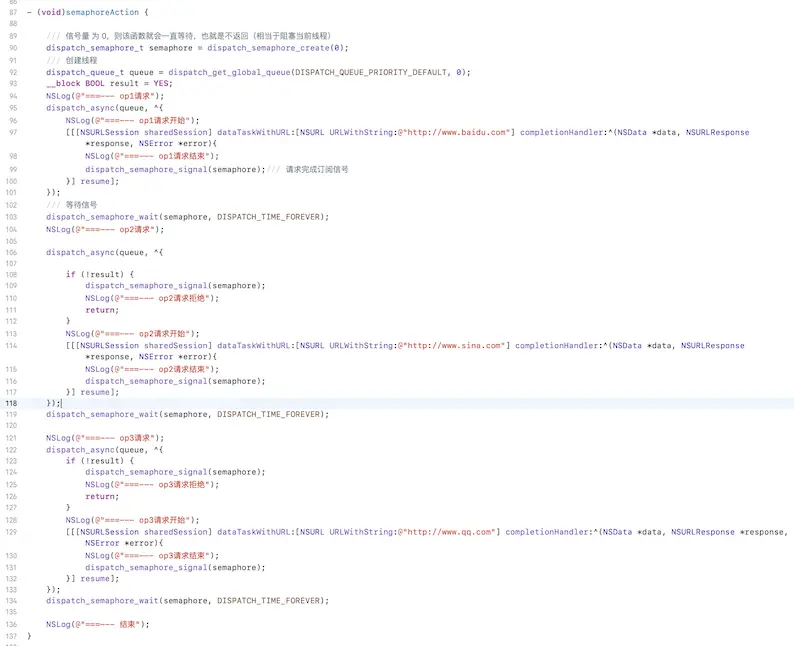Screen dimensions: 794x646
Task: Click line number 87 in the gutter
Action: tap(12, 12)
